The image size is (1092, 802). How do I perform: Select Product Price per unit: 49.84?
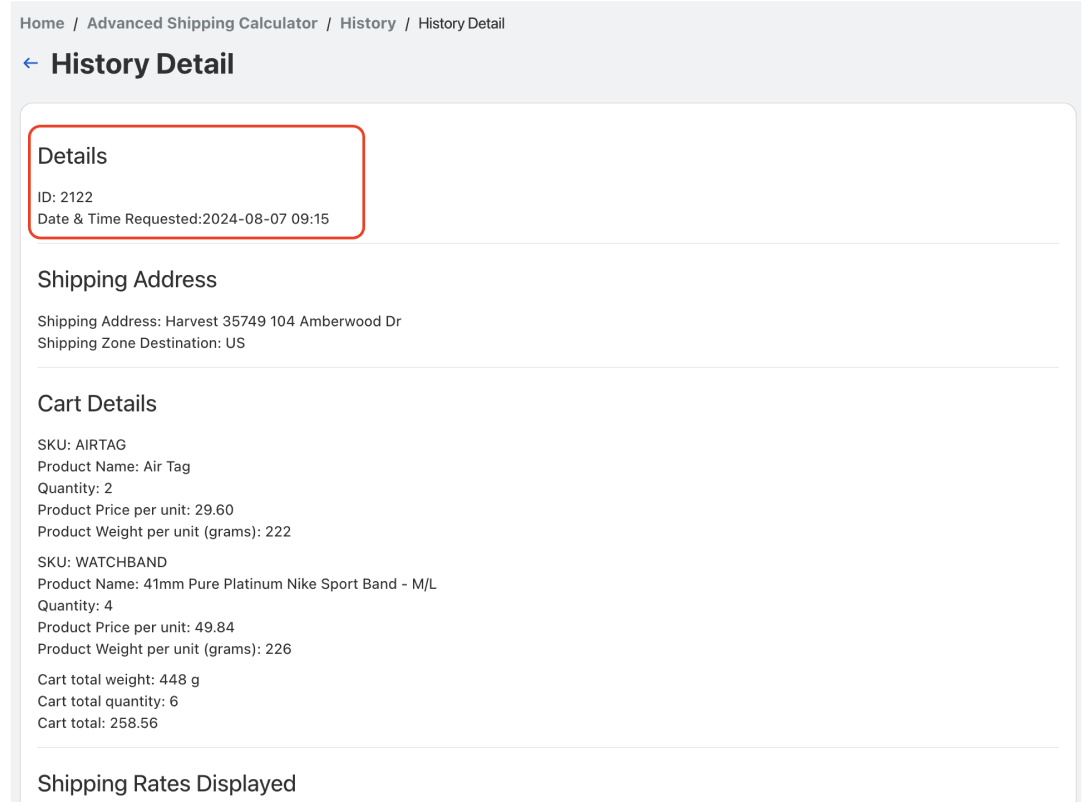point(136,627)
